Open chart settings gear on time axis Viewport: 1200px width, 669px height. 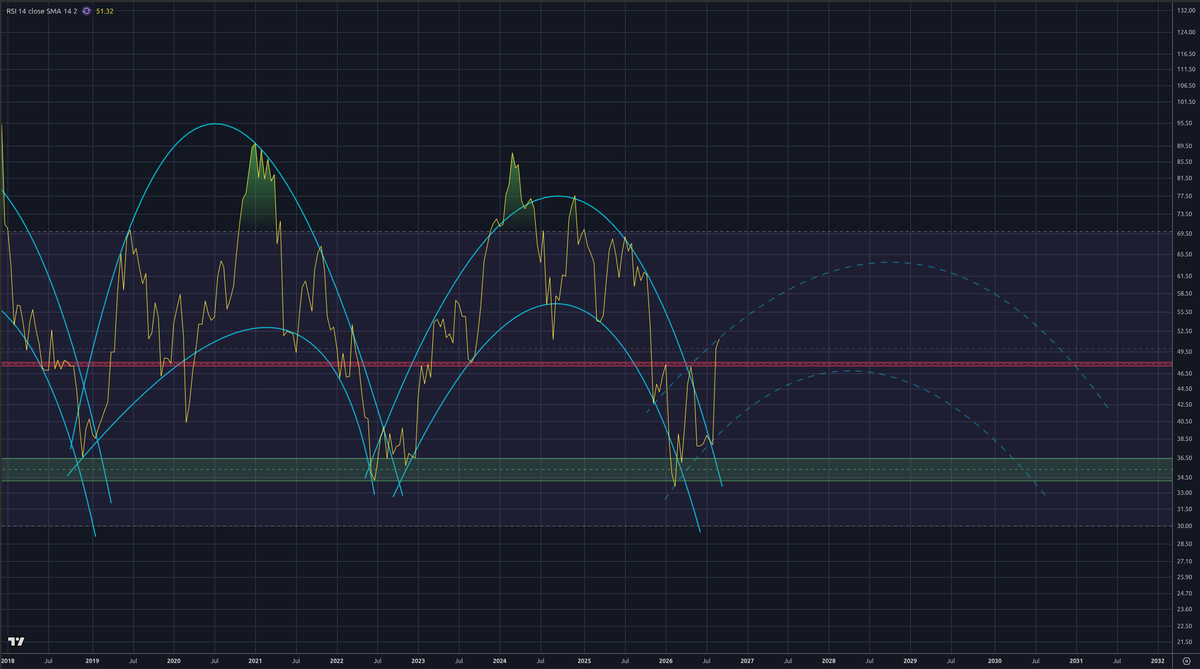1185,661
